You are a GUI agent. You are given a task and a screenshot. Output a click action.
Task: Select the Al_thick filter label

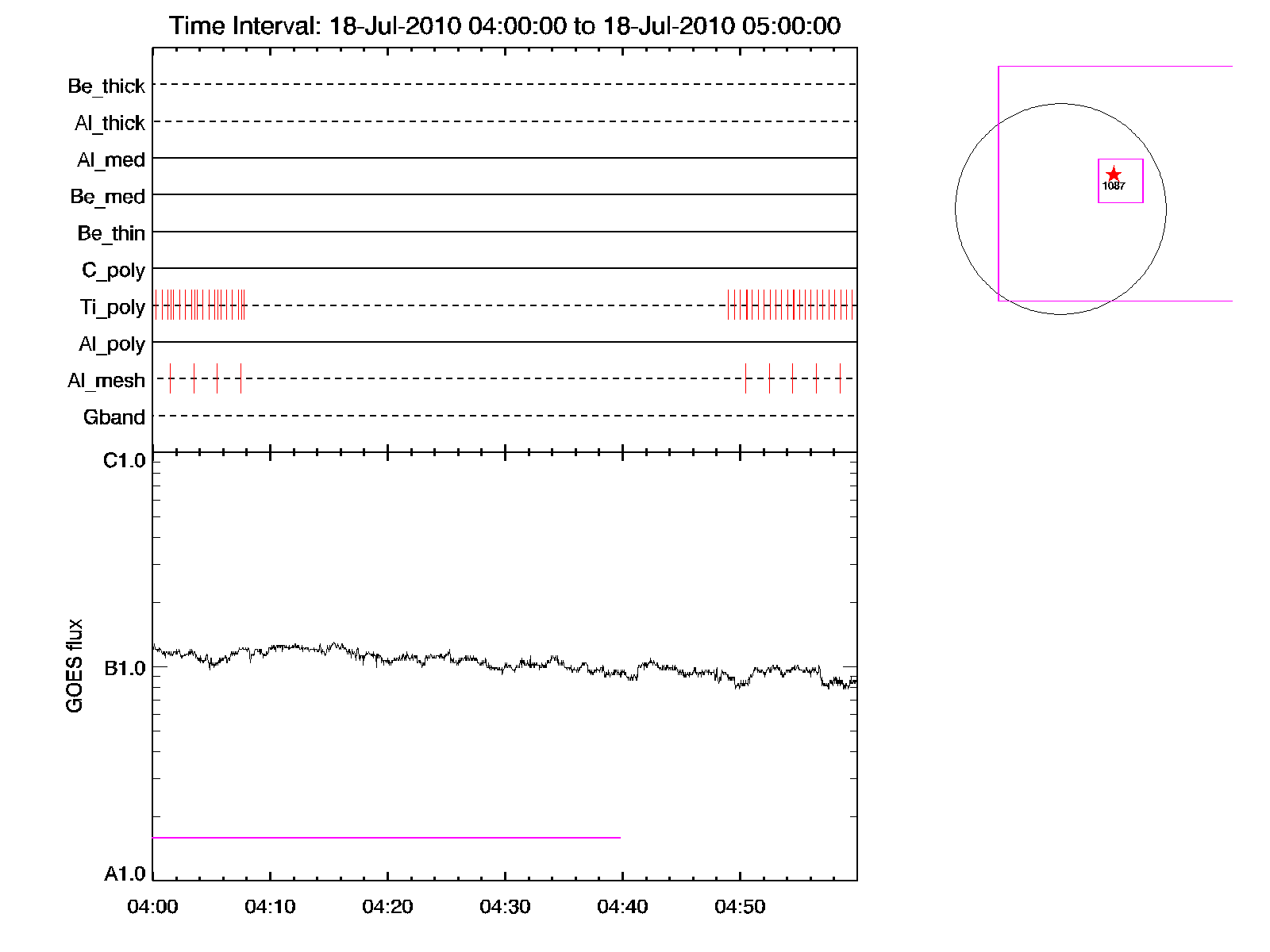click(110, 123)
